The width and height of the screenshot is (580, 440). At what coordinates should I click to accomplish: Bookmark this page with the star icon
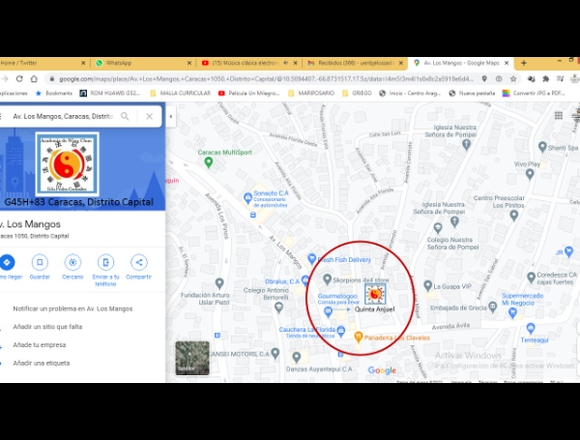(x=513, y=79)
